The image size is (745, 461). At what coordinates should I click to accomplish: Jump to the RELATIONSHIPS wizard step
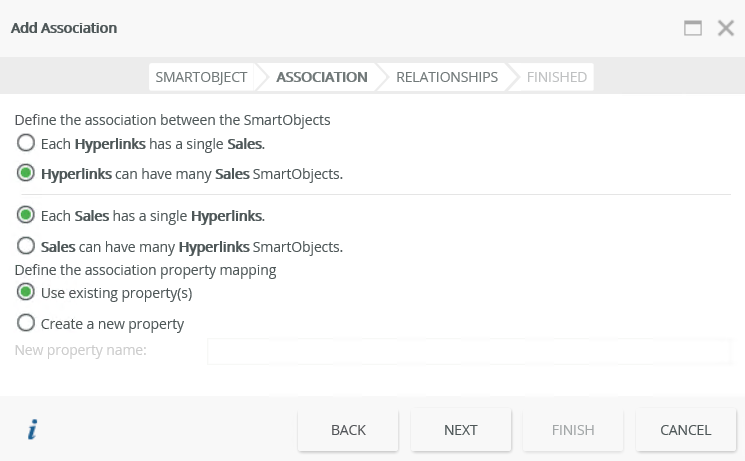click(x=446, y=76)
